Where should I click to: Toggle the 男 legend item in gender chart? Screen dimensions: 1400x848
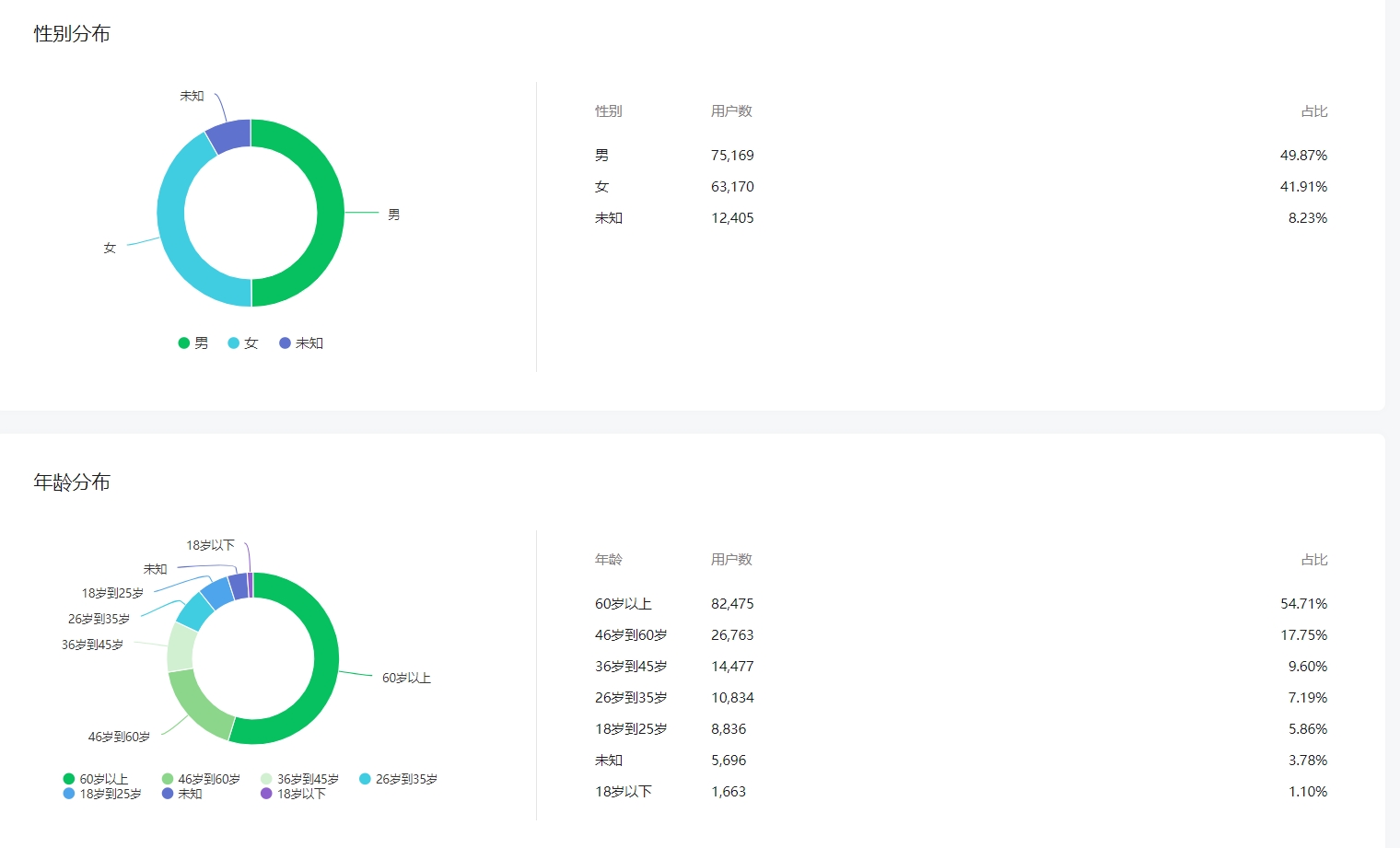193,343
